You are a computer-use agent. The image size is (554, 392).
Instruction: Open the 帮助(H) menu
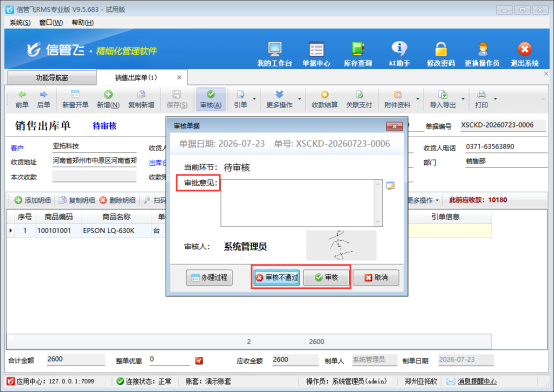coord(83,23)
